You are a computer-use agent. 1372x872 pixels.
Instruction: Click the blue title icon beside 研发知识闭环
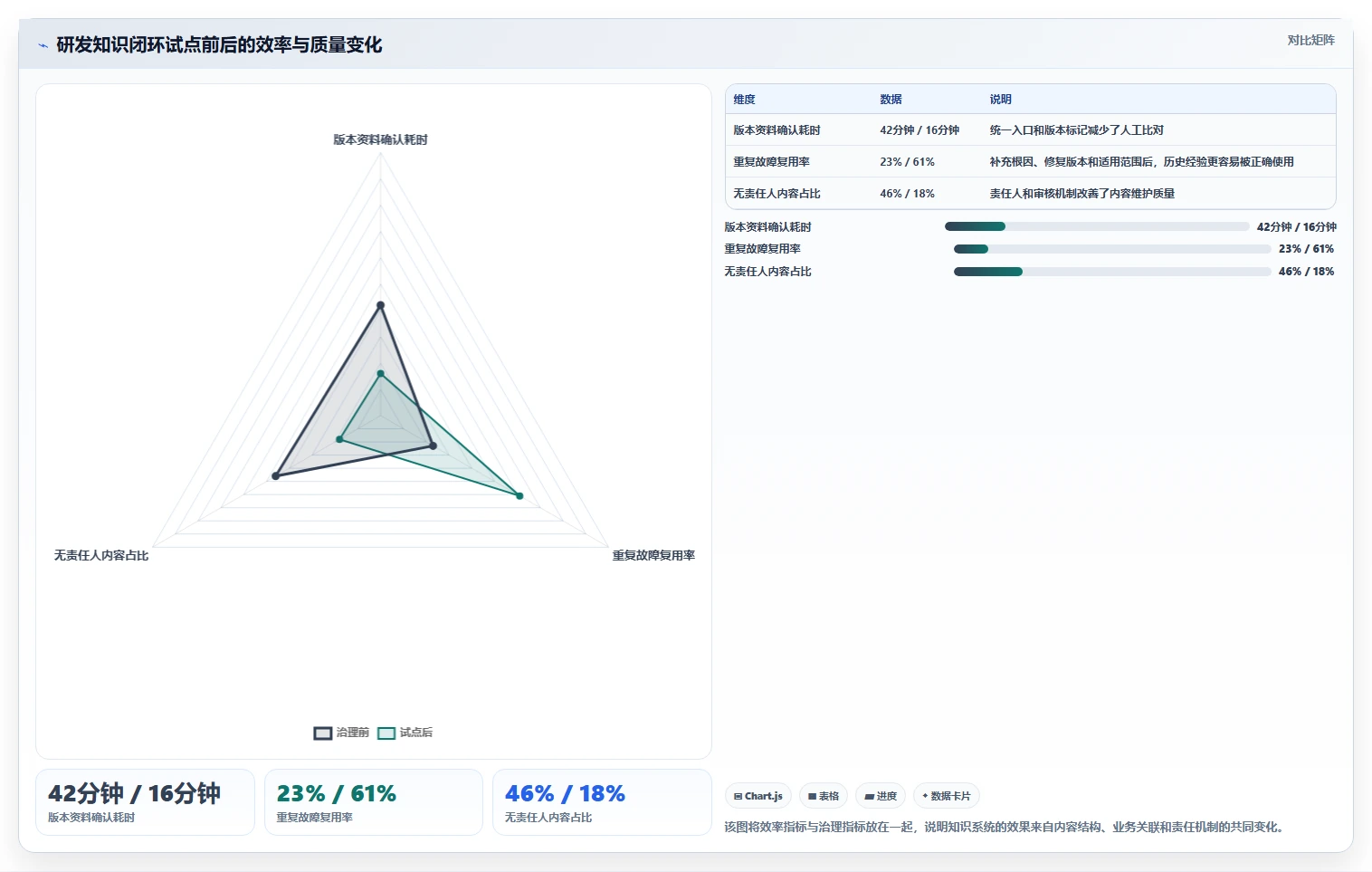click(43, 45)
